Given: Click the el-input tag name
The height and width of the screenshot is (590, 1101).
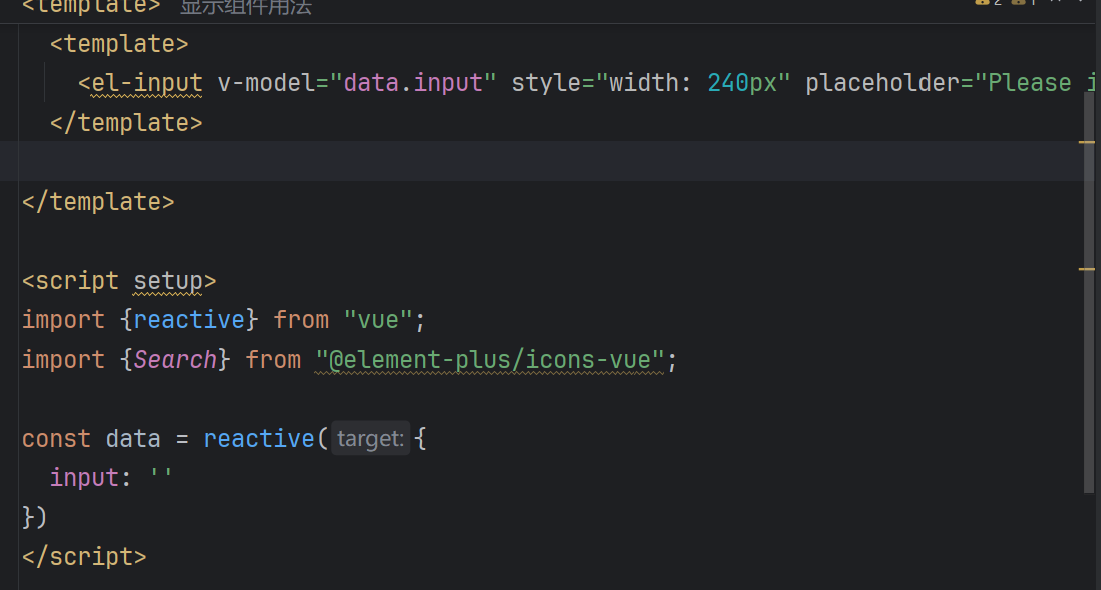Looking at the screenshot, I should [147, 83].
